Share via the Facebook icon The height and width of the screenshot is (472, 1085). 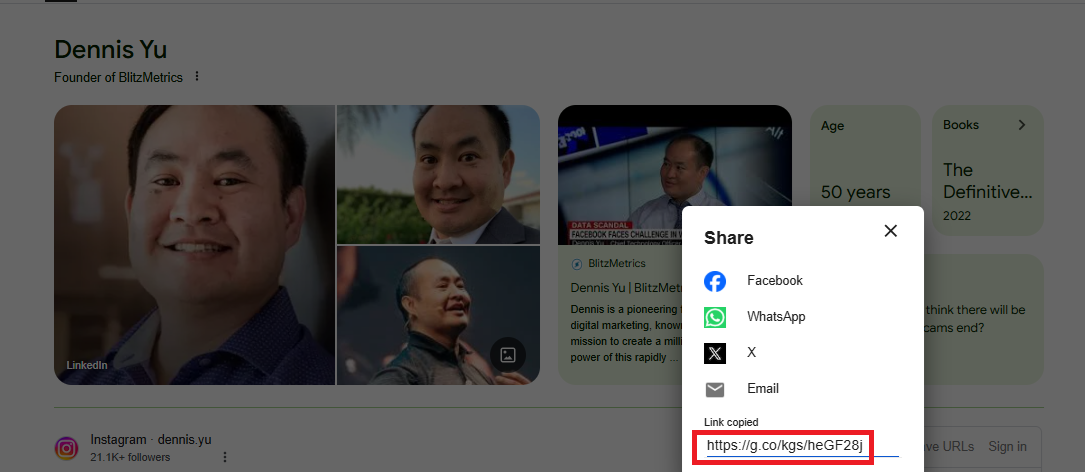(x=715, y=281)
